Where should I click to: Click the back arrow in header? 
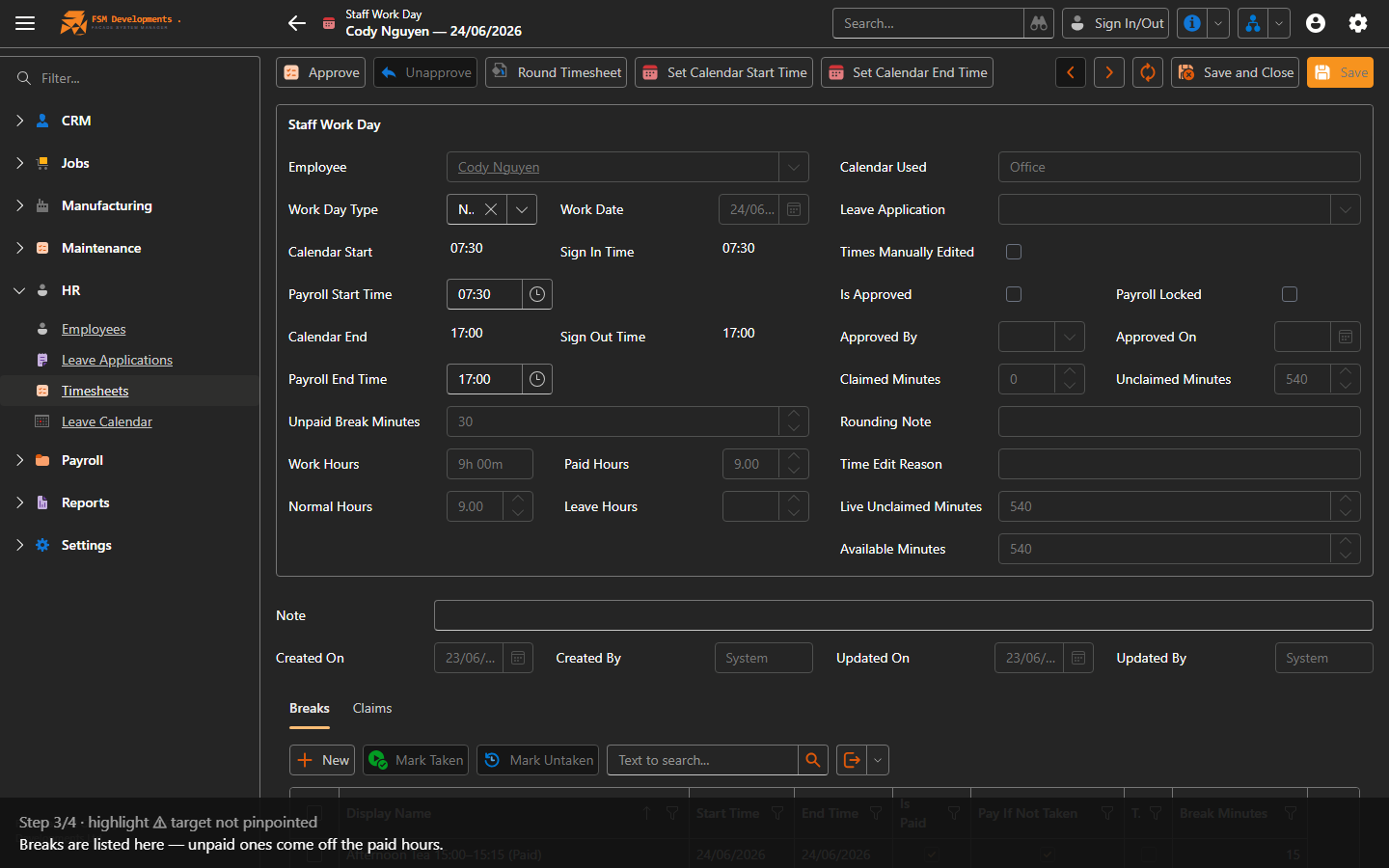(x=297, y=23)
